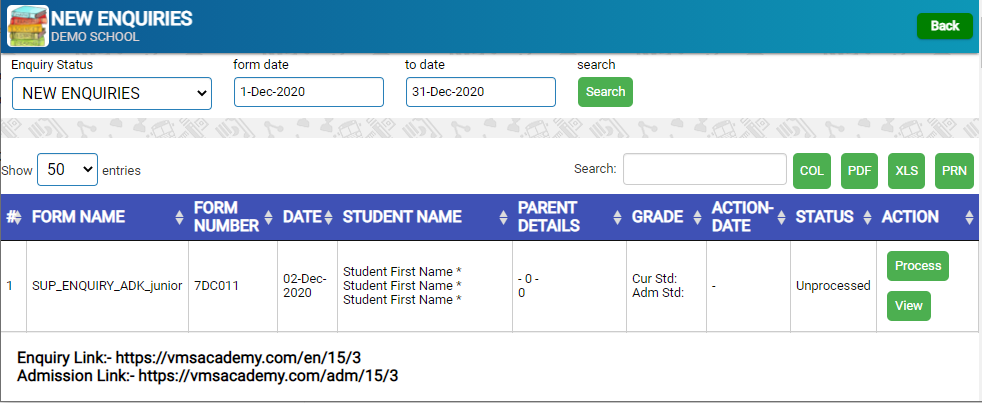Viewport: 982px width, 403px height.
Task: Sort by Form Number column arrows
Action: coord(269,217)
